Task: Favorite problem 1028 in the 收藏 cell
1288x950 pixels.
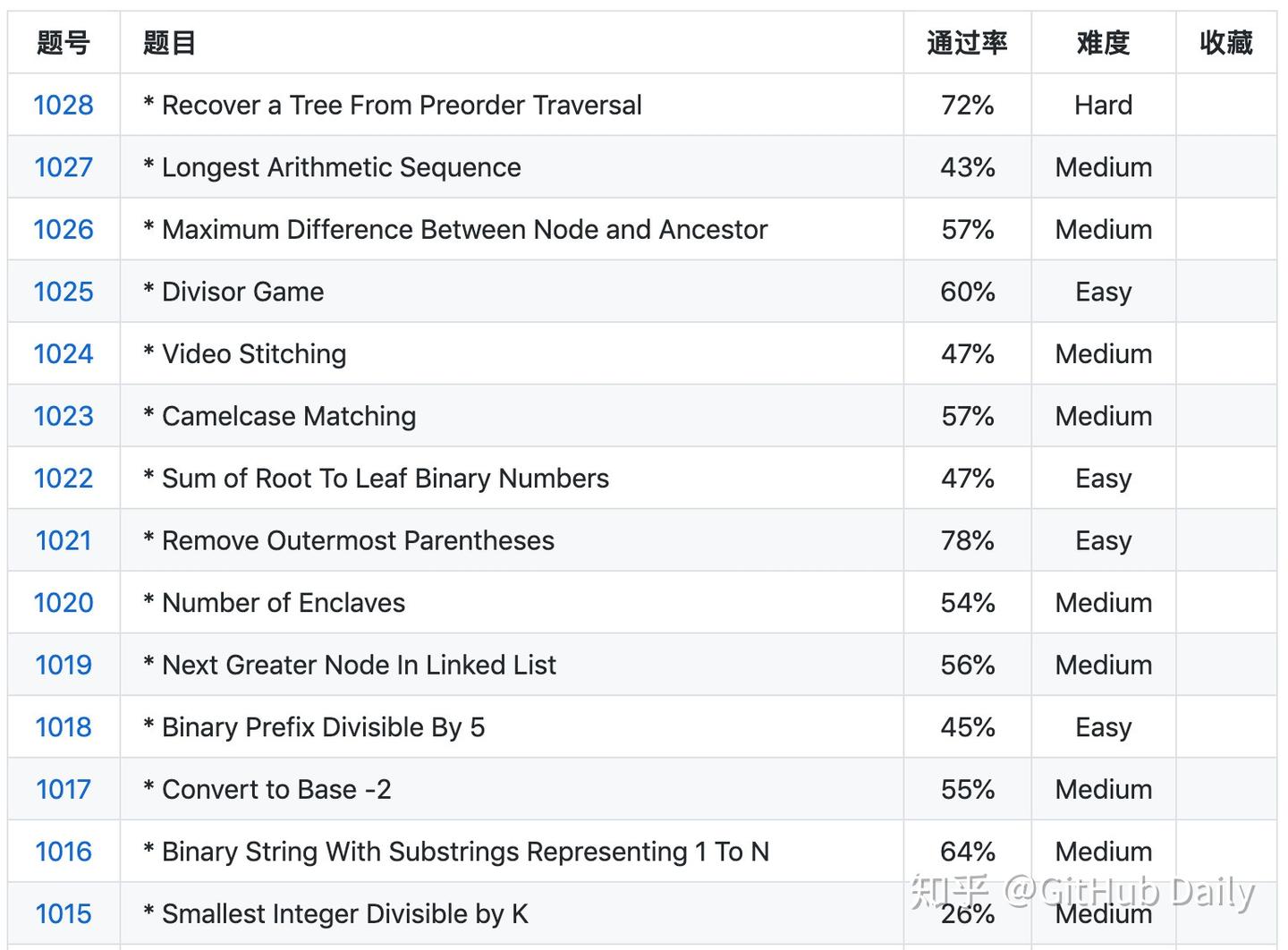Action: pyautogui.click(x=1226, y=105)
